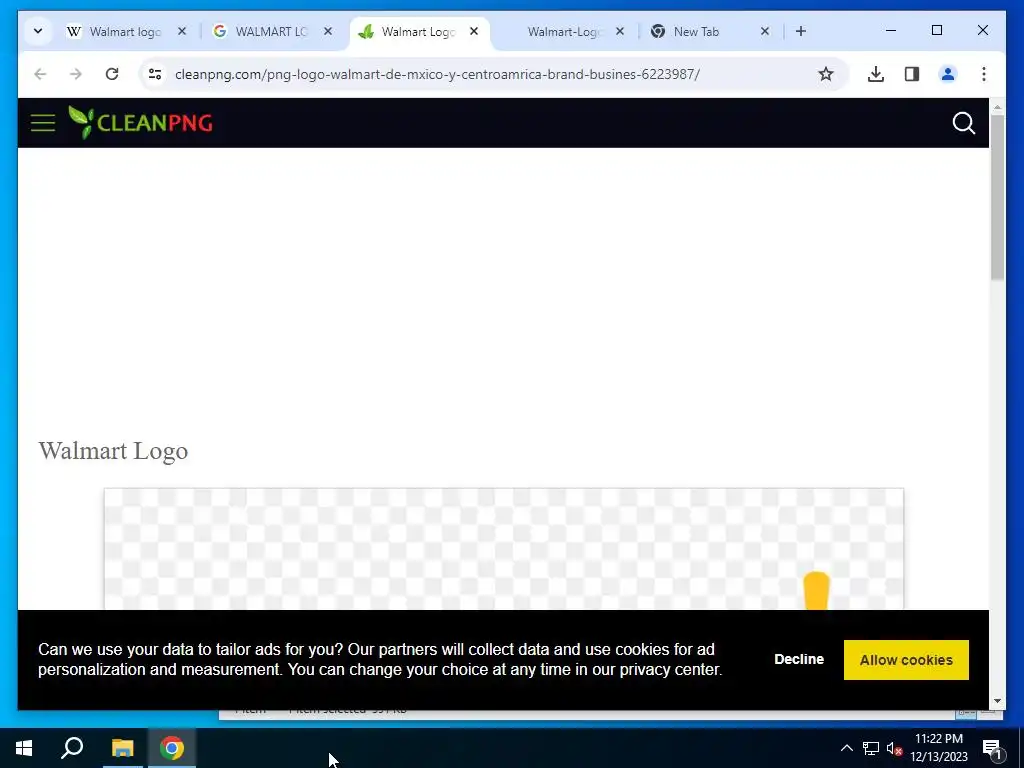
Task: Click the Walmart Logo heading text
Action: click(113, 451)
